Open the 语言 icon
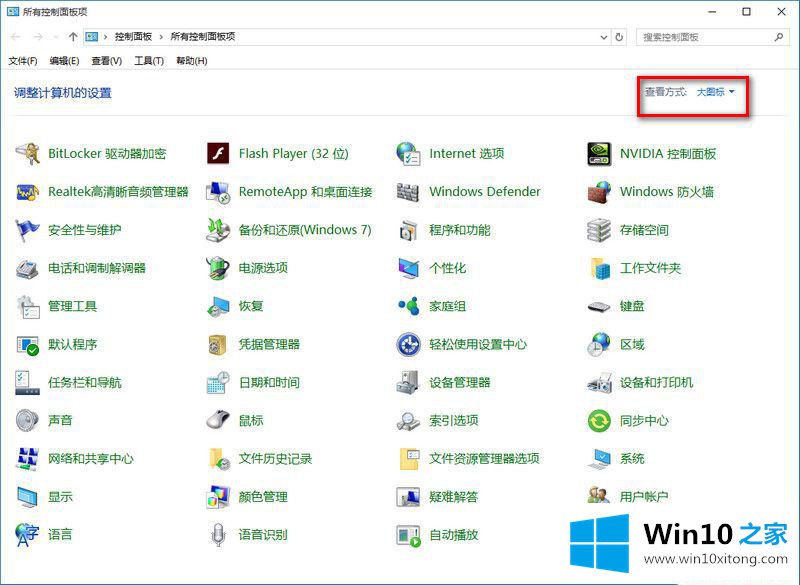Image resolution: width=800 pixels, height=585 pixels. coord(28,535)
